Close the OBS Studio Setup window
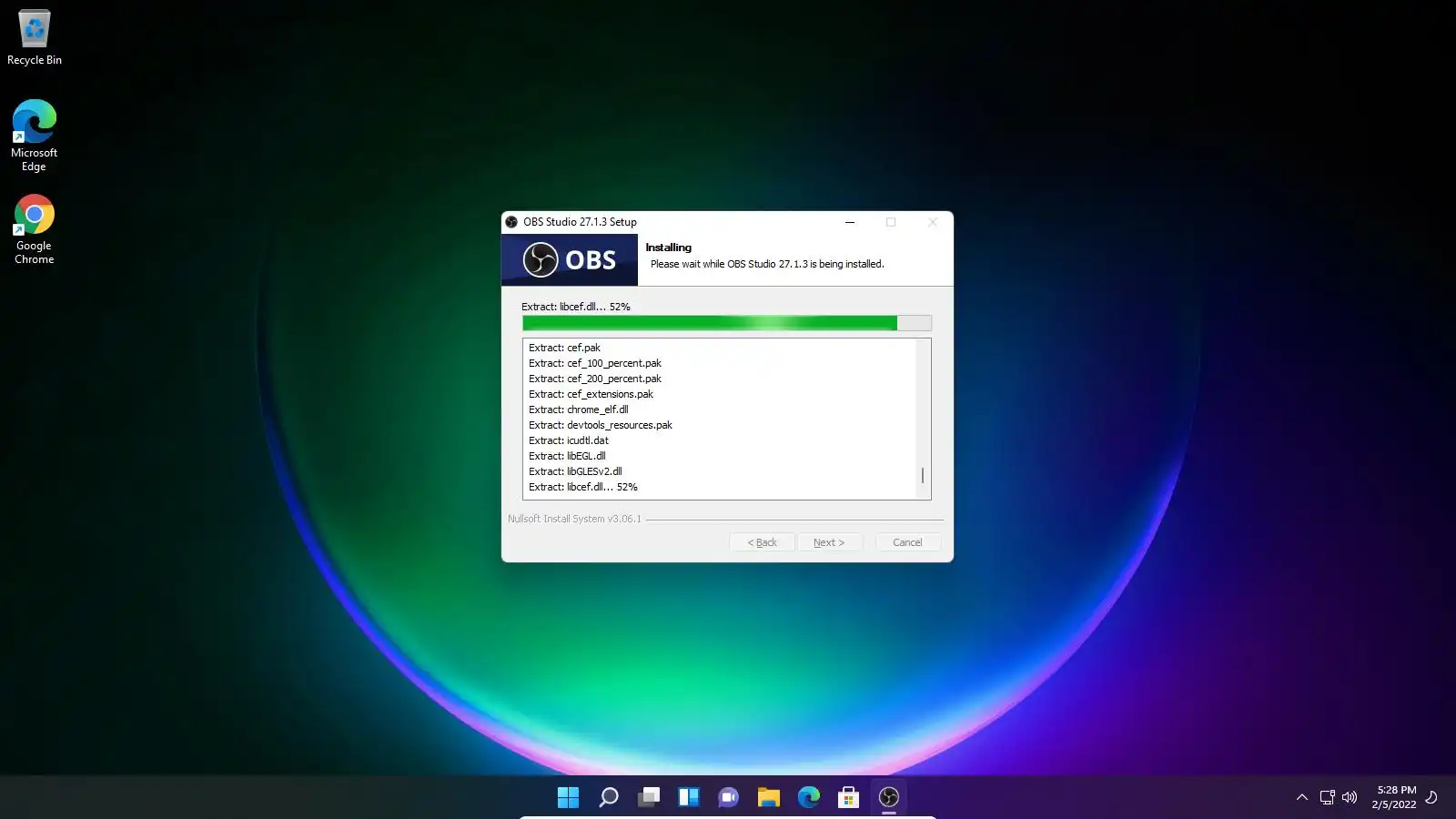1456x819 pixels. coord(933,222)
